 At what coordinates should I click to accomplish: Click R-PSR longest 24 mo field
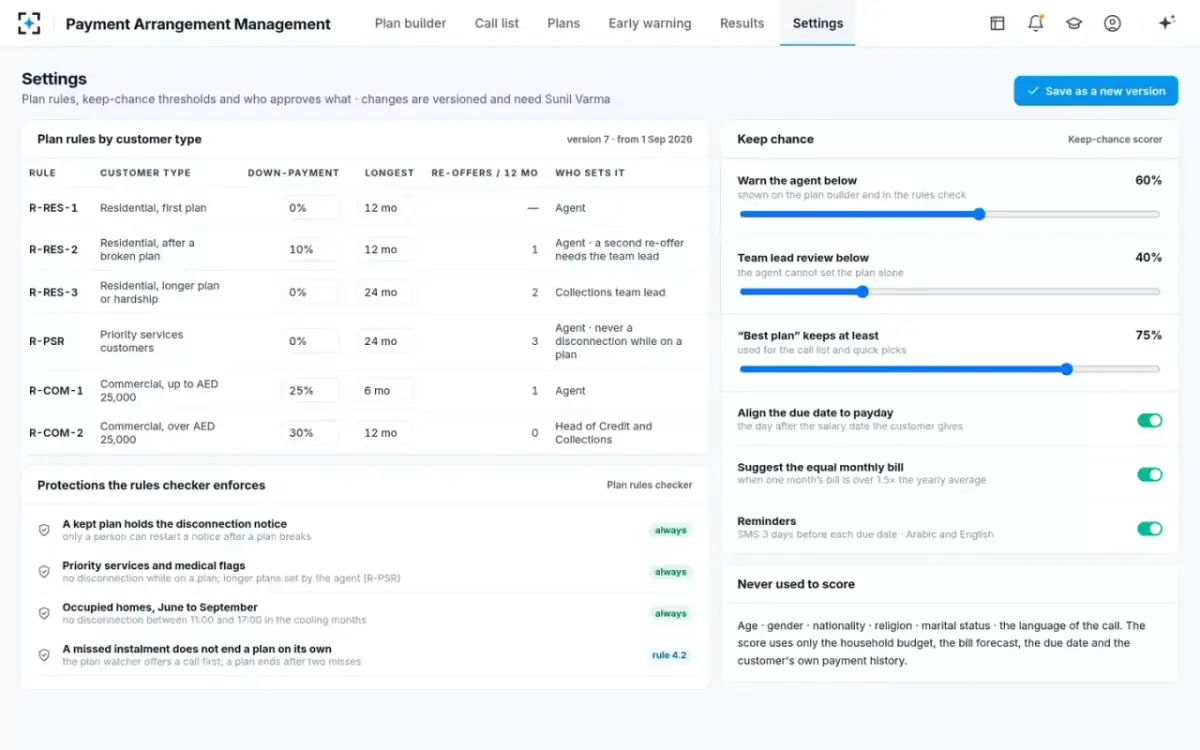pos(385,341)
